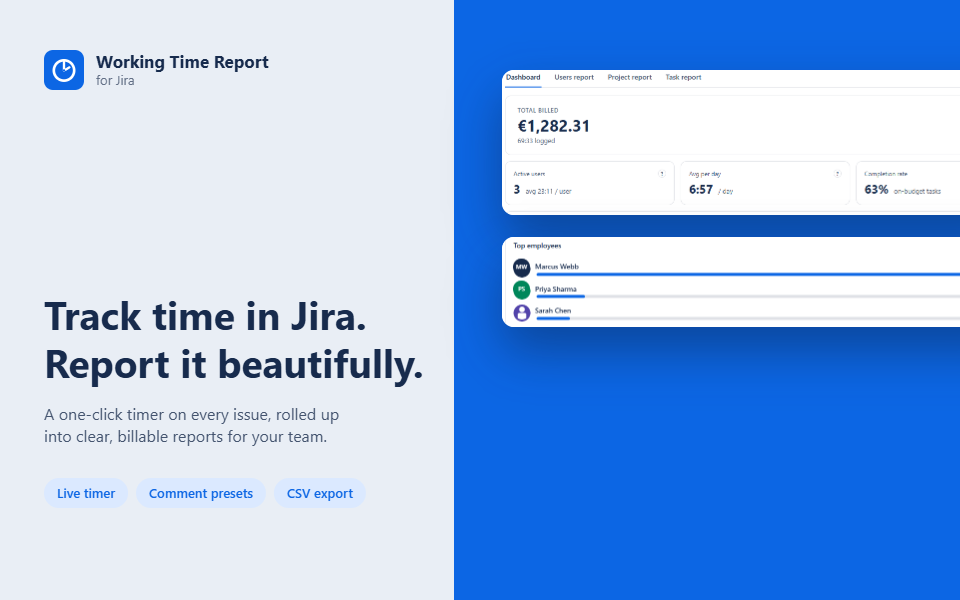Click Marcus Webb's progress bar

coord(748,274)
